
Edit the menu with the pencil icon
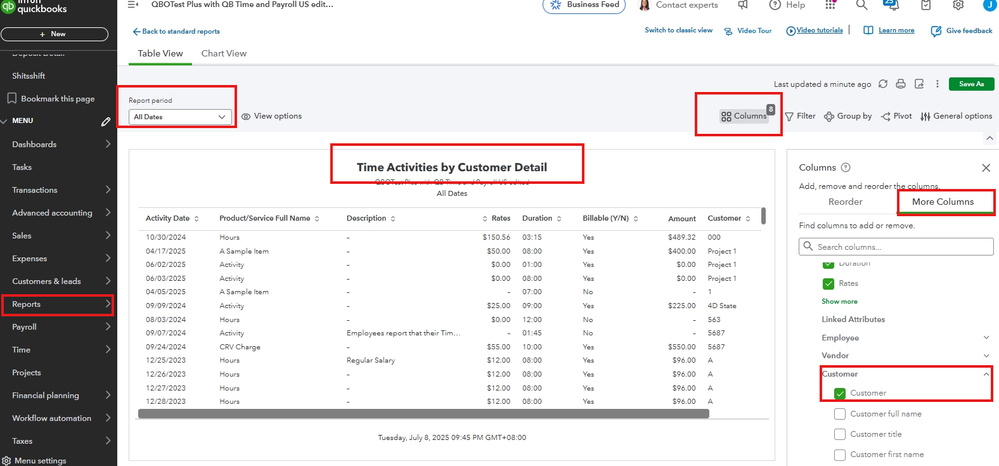[106, 121]
